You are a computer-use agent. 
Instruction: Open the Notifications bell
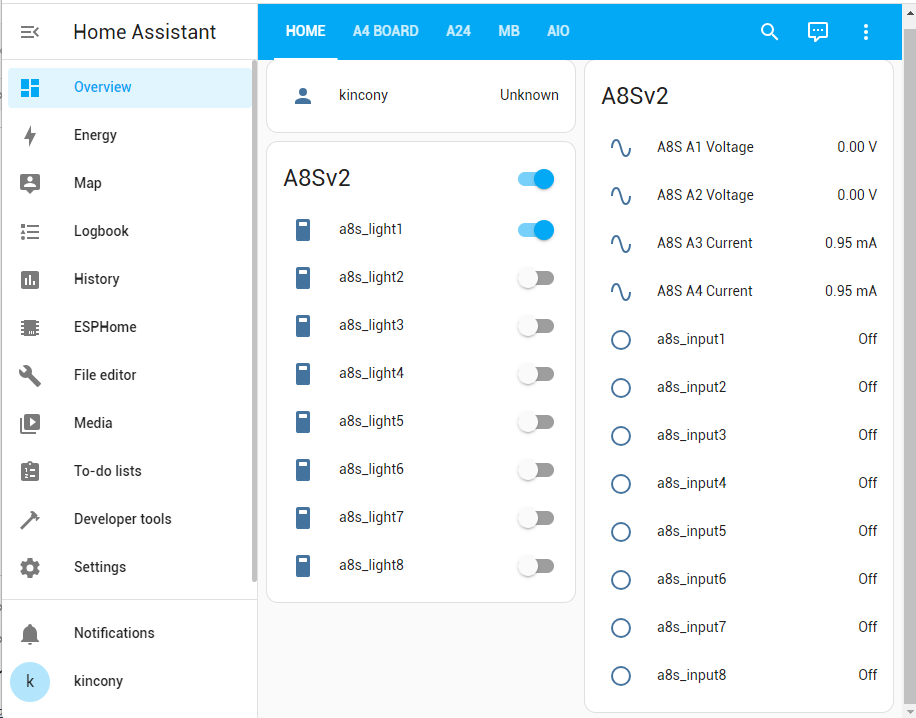30,633
